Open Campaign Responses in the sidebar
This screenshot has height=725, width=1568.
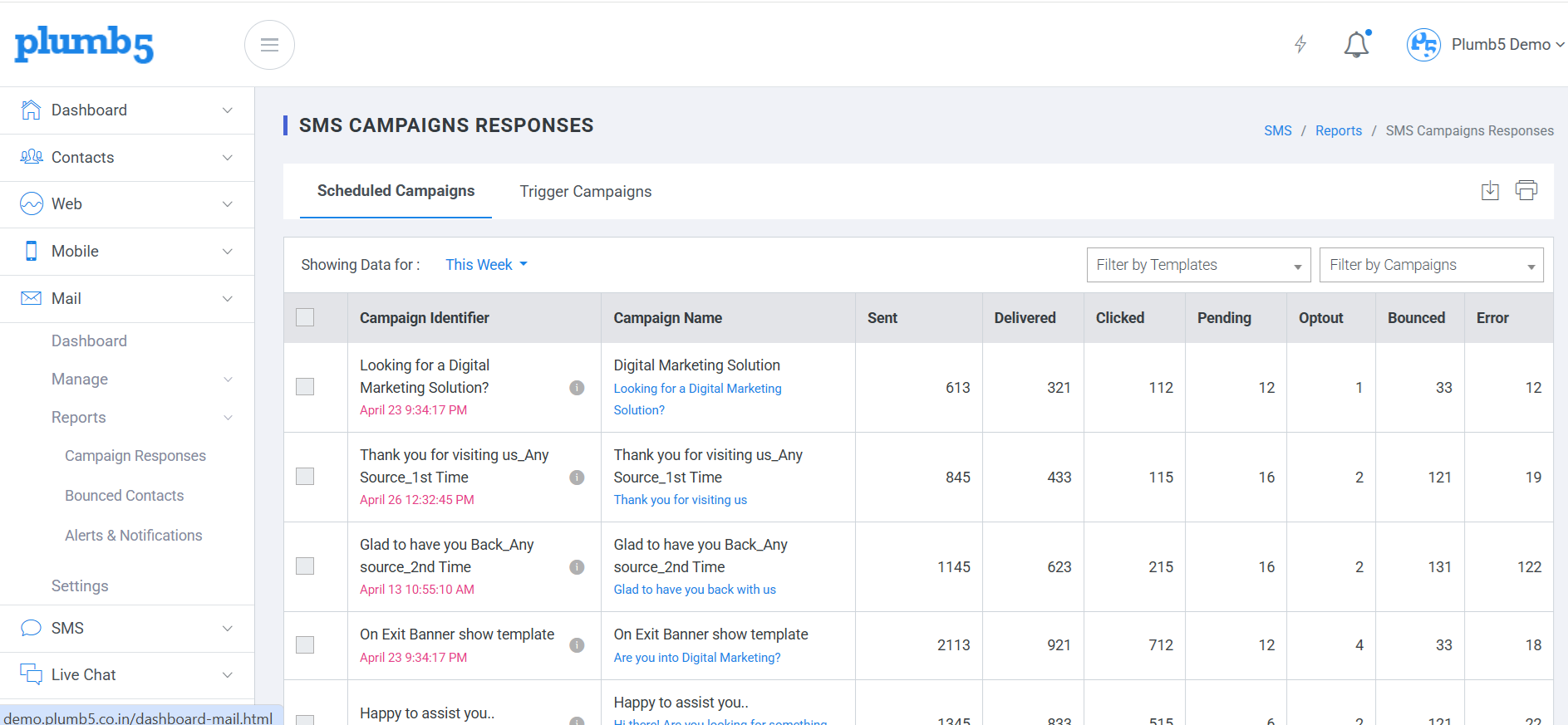[135, 456]
